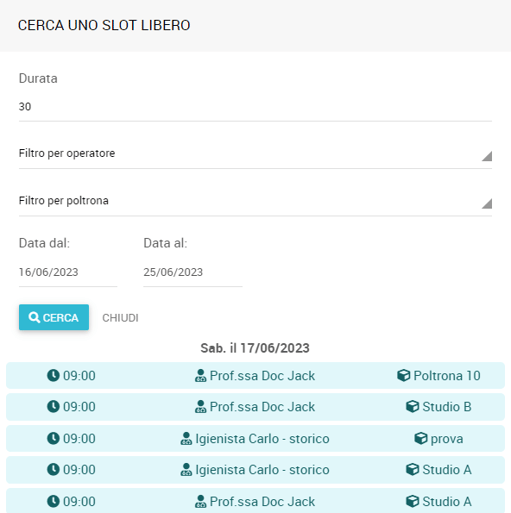Expand the Filtro per operatore dropdown arrow

click(487, 156)
